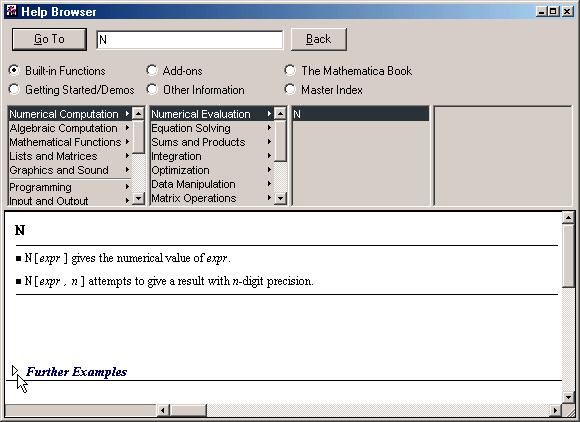Open the Algebraic Computation submenu

click(70, 128)
